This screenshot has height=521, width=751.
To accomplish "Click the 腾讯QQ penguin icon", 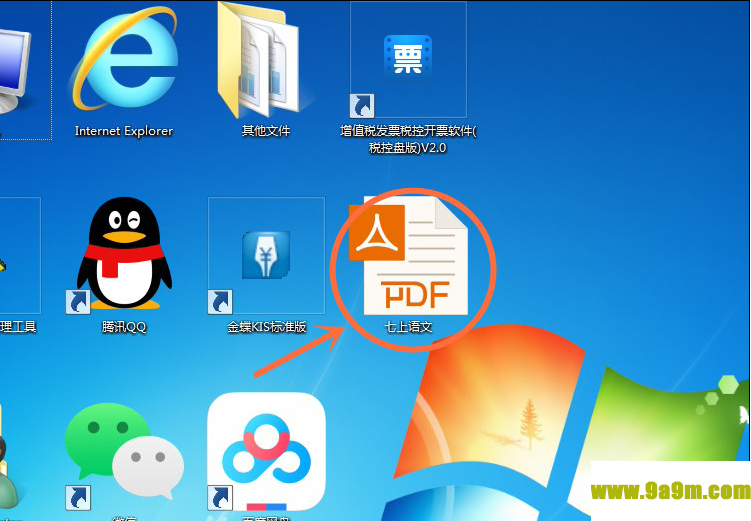I will (x=125, y=254).
